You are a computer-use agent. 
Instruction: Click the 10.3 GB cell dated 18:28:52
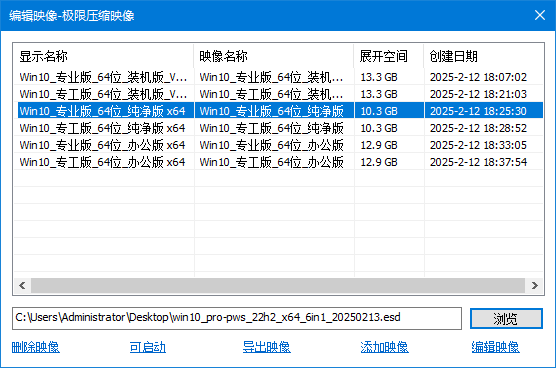pos(379,128)
